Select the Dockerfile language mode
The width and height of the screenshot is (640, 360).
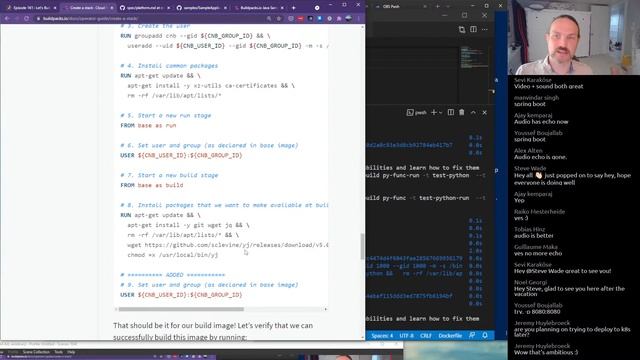[x=450, y=336]
